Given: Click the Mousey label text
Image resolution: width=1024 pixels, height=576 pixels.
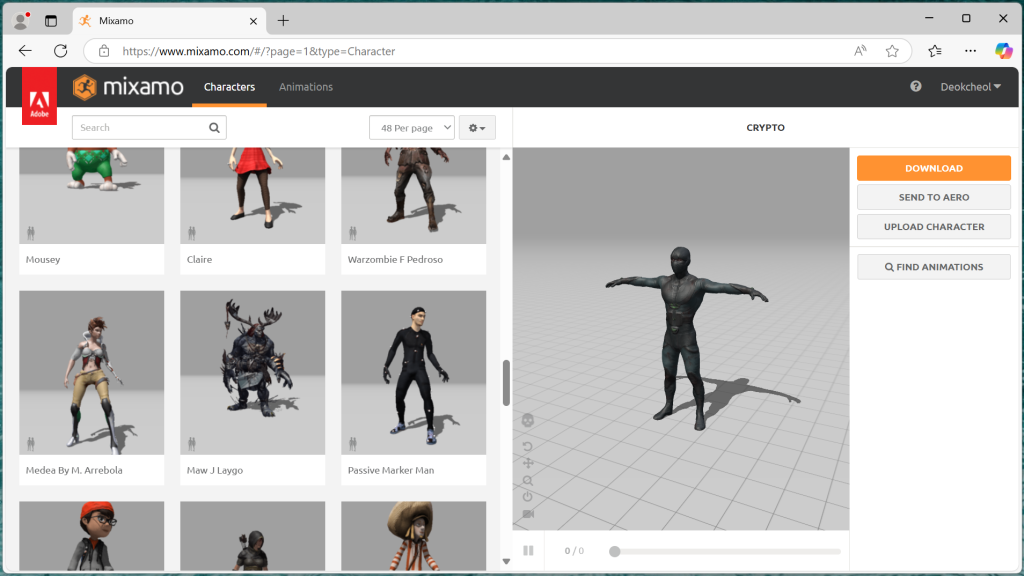Looking at the screenshot, I should [43, 259].
